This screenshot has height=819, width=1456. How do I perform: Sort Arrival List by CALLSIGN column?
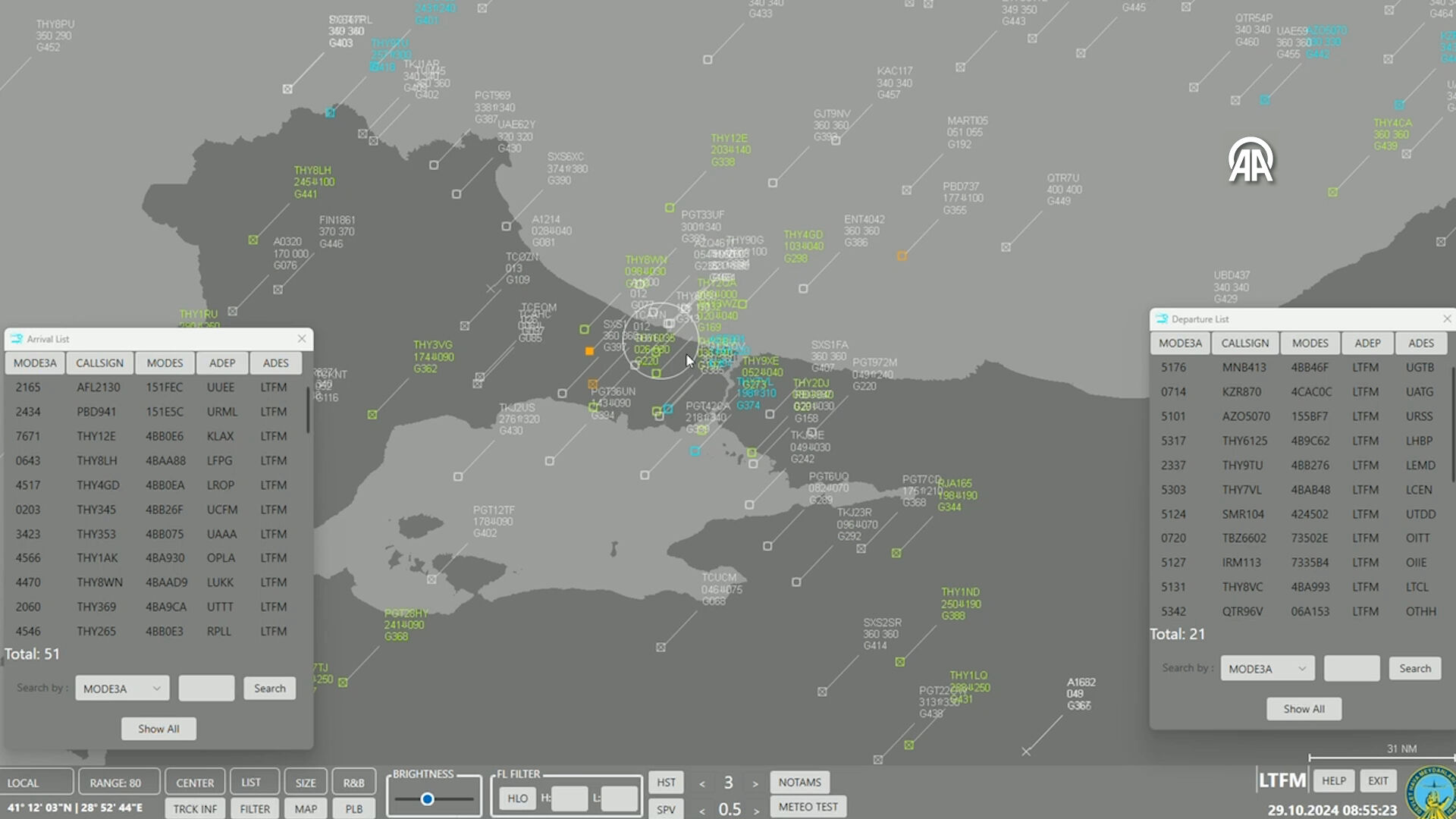tap(99, 363)
